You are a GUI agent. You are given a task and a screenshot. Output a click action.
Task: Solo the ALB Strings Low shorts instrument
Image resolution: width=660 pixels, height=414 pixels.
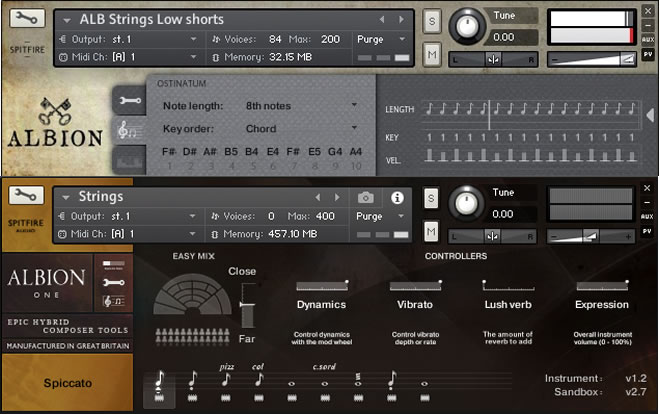pyautogui.click(x=431, y=22)
